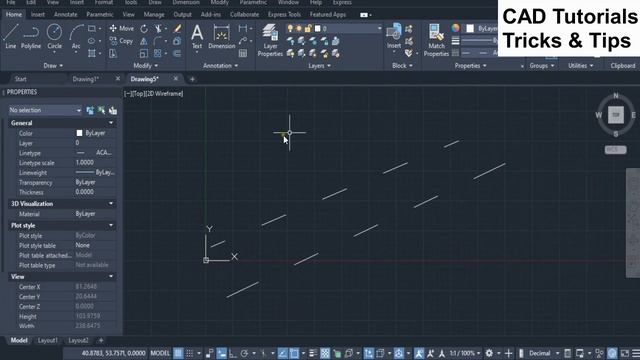Image resolution: width=640 pixels, height=360 pixels.
Task: Click the Dimension tool
Action: click(222, 37)
